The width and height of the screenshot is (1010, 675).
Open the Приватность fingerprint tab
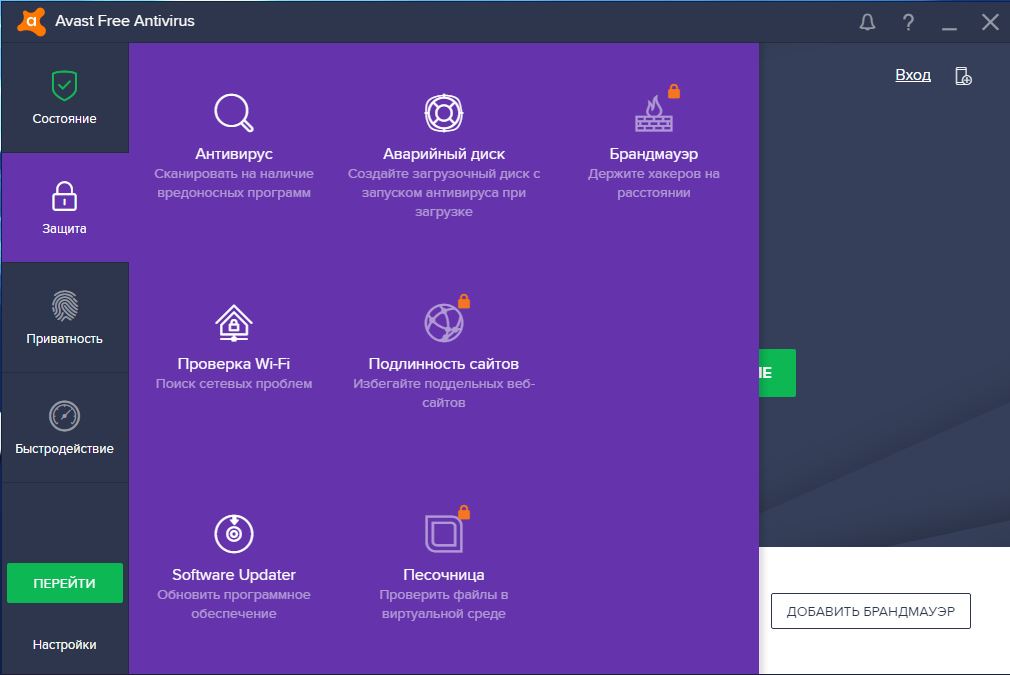point(64,318)
